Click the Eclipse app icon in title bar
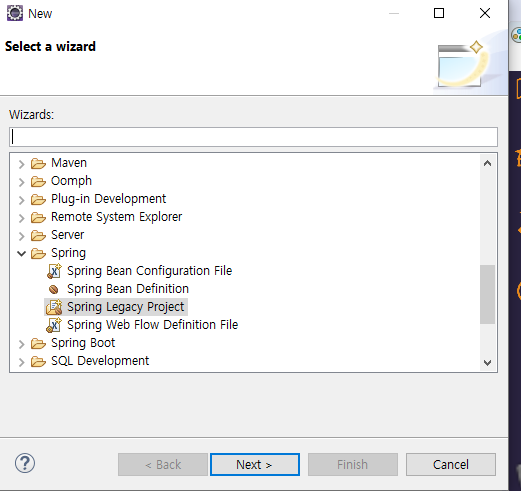 pyautogui.click(x=15, y=13)
